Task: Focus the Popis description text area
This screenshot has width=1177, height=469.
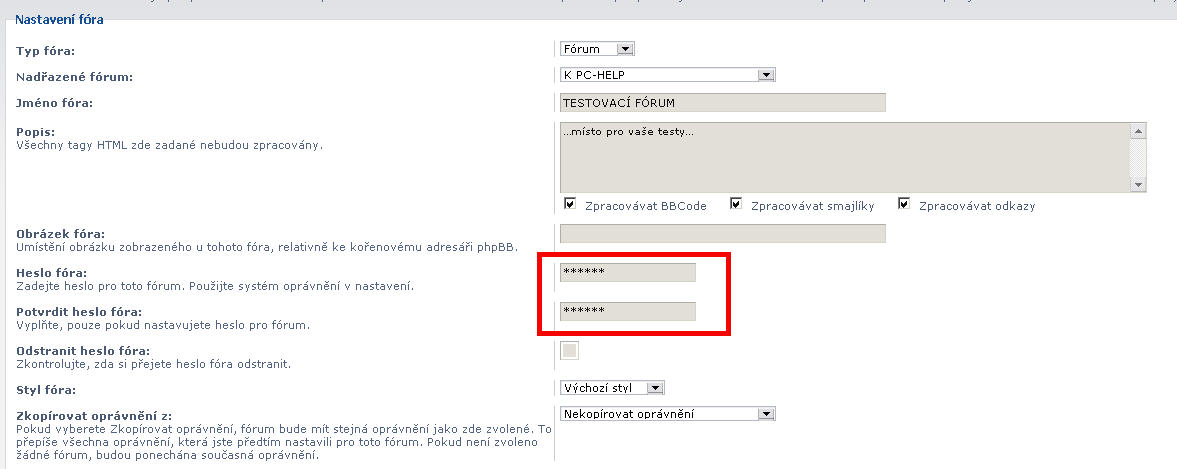Action: (x=844, y=156)
